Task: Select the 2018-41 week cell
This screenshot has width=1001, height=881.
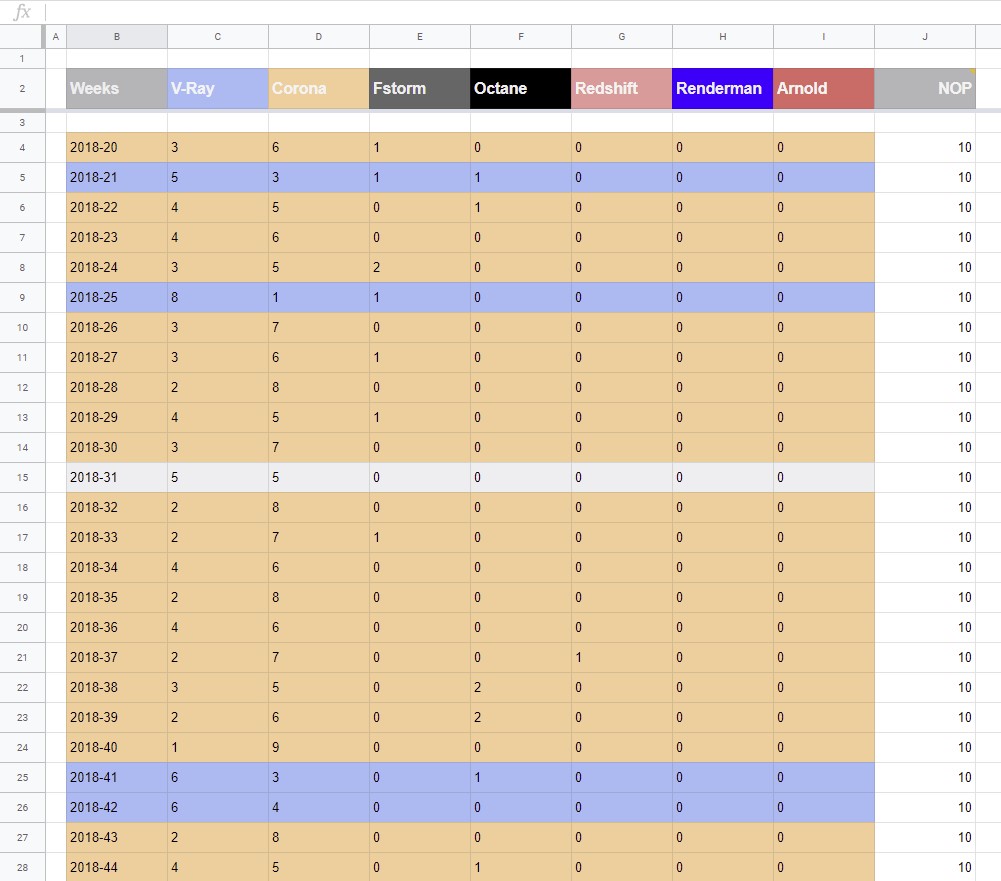Action: [117, 778]
